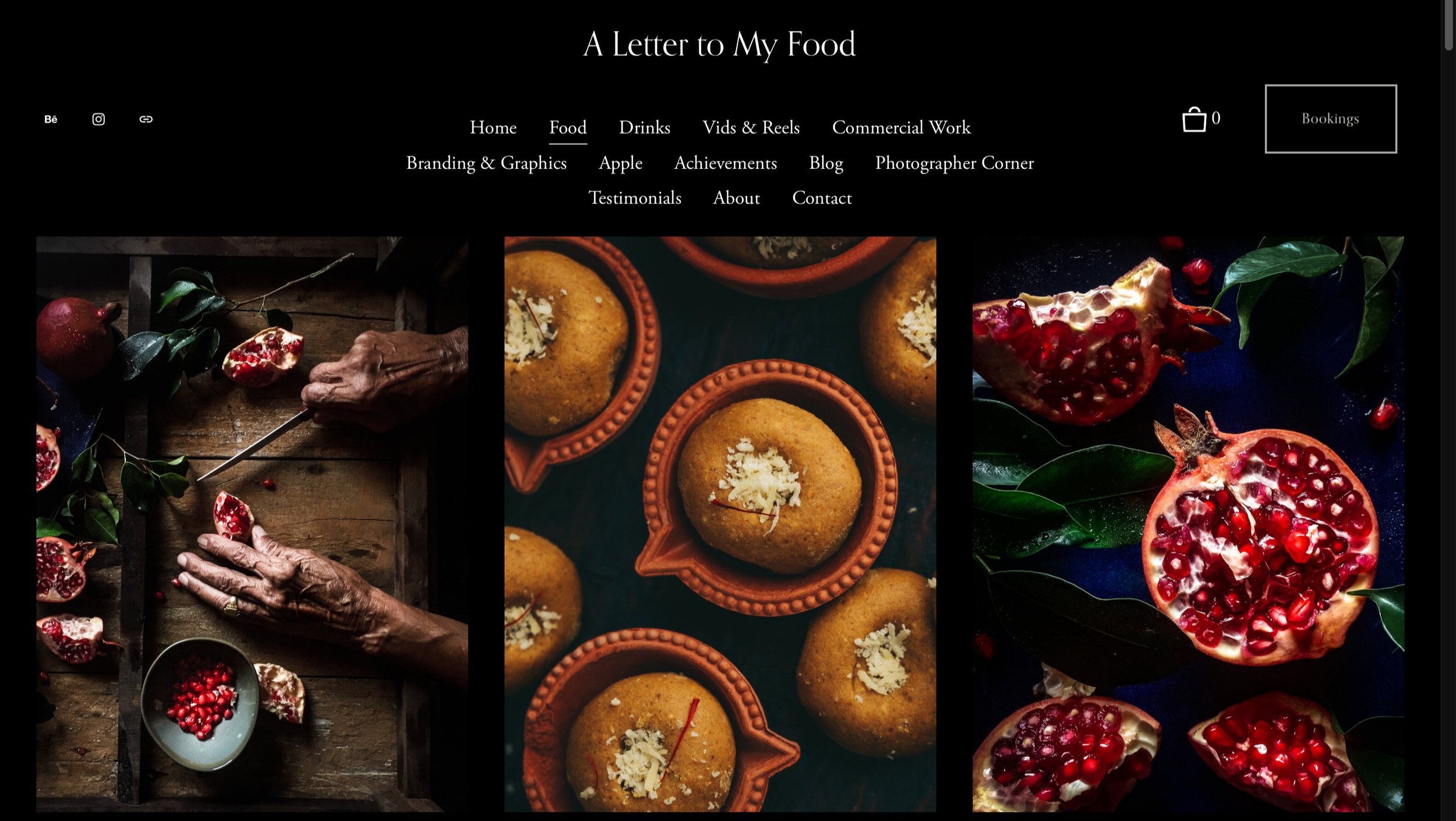Screen dimensions: 1456x821
Task: Open the Drinks gallery
Action: (x=644, y=128)
